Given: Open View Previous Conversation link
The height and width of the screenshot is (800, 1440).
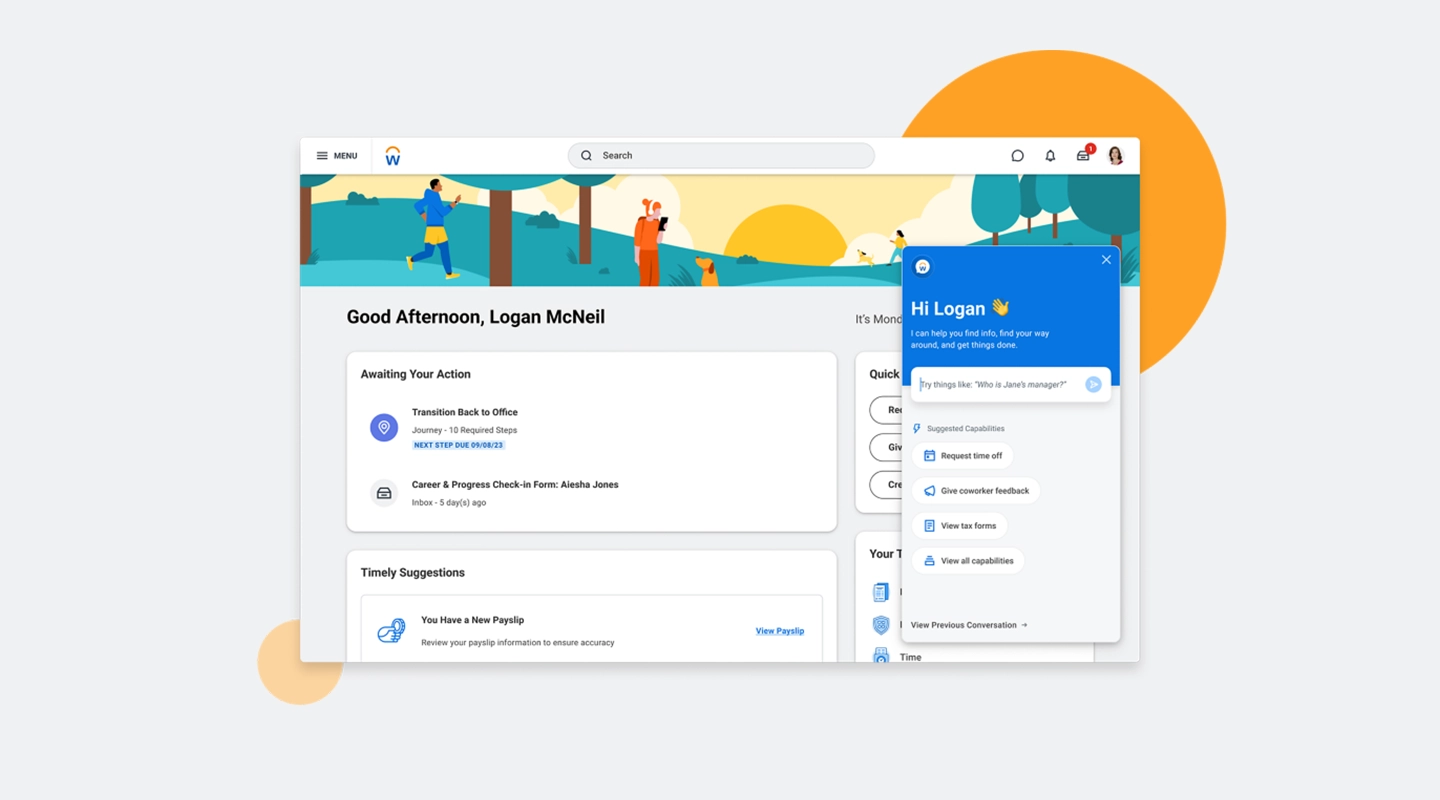Looking at the screenshot, I should [969, 625].
